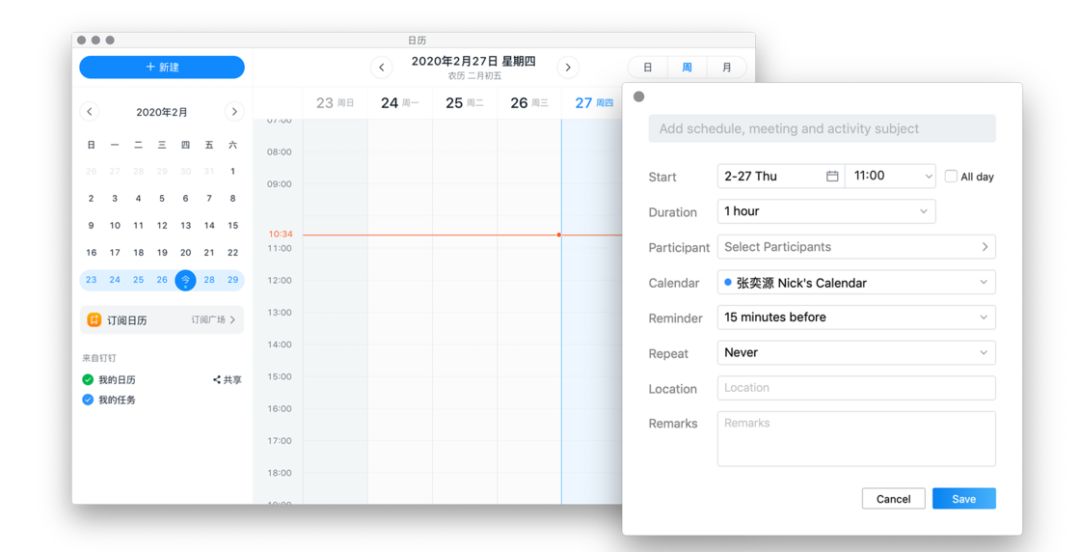Open the Duration dropdown showing 1 hour
This screenshot has height=552, width=1080.
[x=826, y=212]
